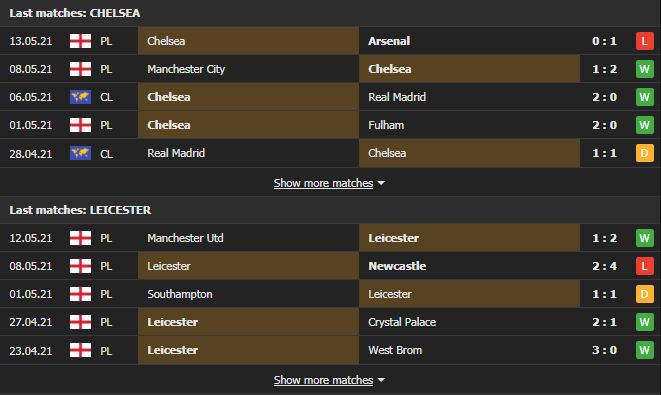Click the Crystal Palace team name
The height and width of the screenshot is (395, 661).
pyautogui.click(x=402, y=322)
